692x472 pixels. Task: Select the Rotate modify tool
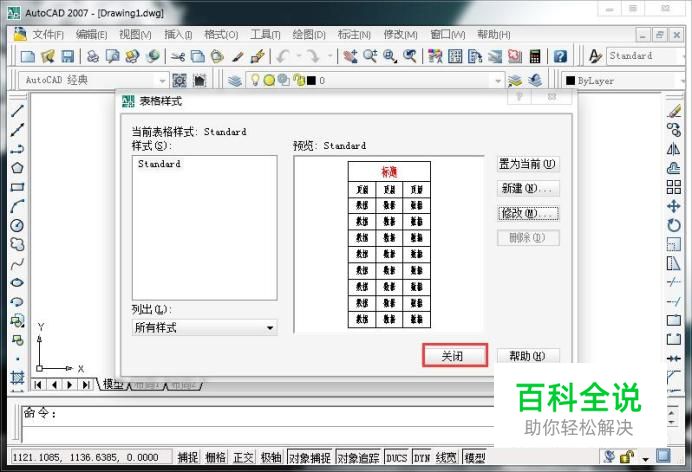pyautogui.click(x=673, y=225)
